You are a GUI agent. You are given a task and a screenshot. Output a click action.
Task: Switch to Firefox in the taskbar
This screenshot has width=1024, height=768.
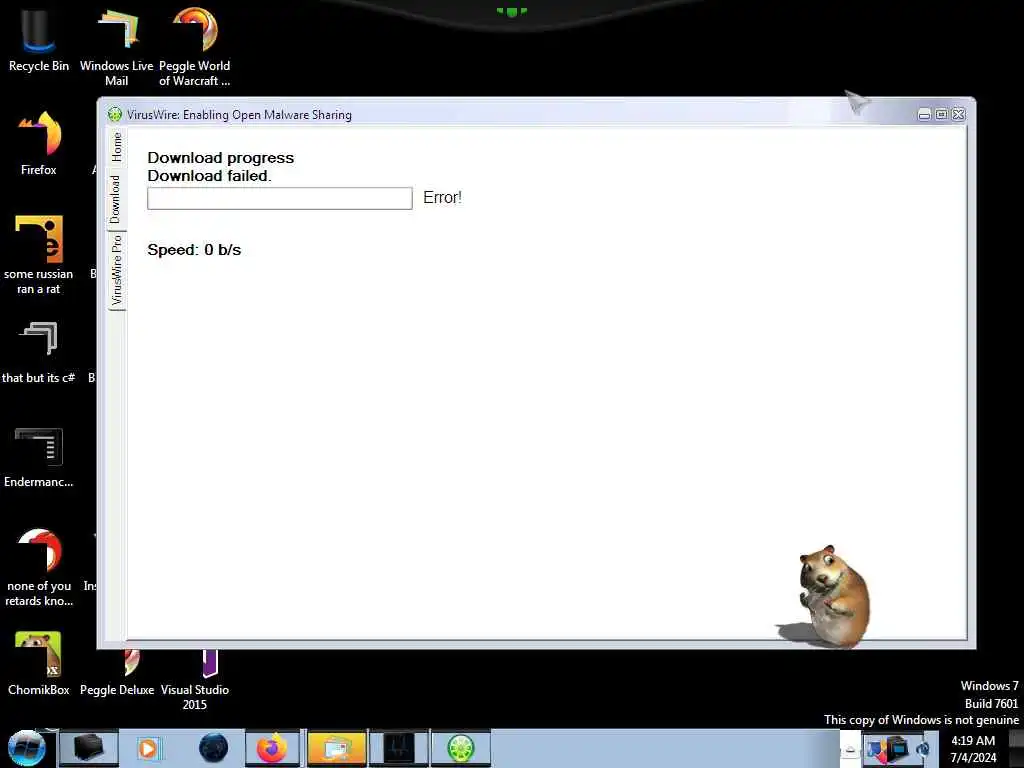[272, 748]
